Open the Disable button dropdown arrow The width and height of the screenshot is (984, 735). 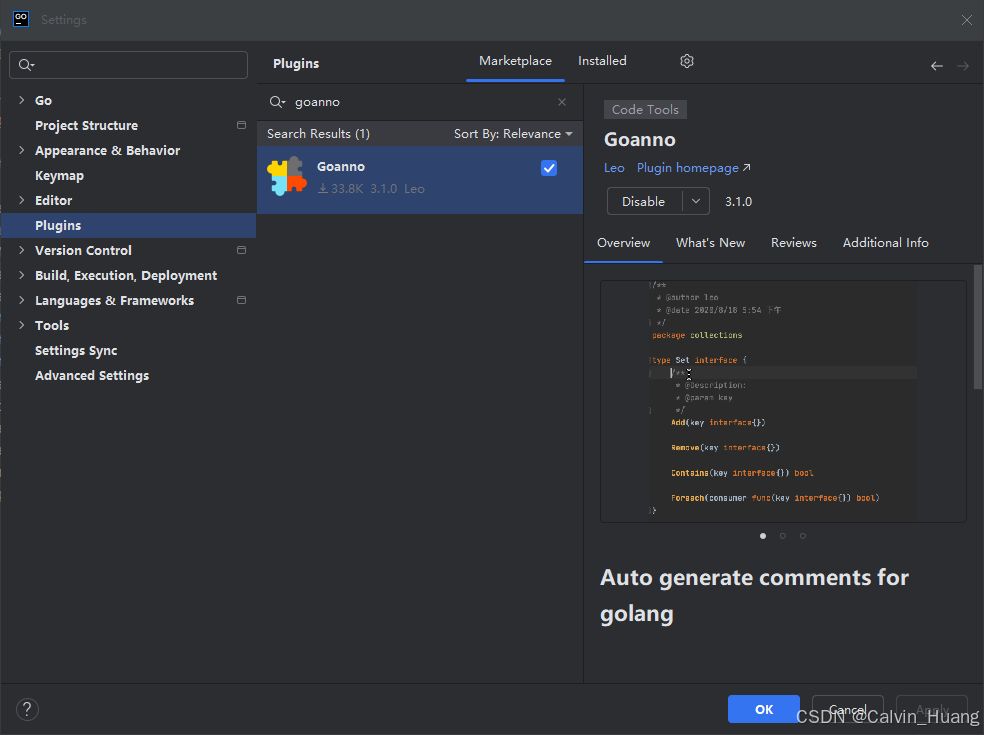point(695,201)
